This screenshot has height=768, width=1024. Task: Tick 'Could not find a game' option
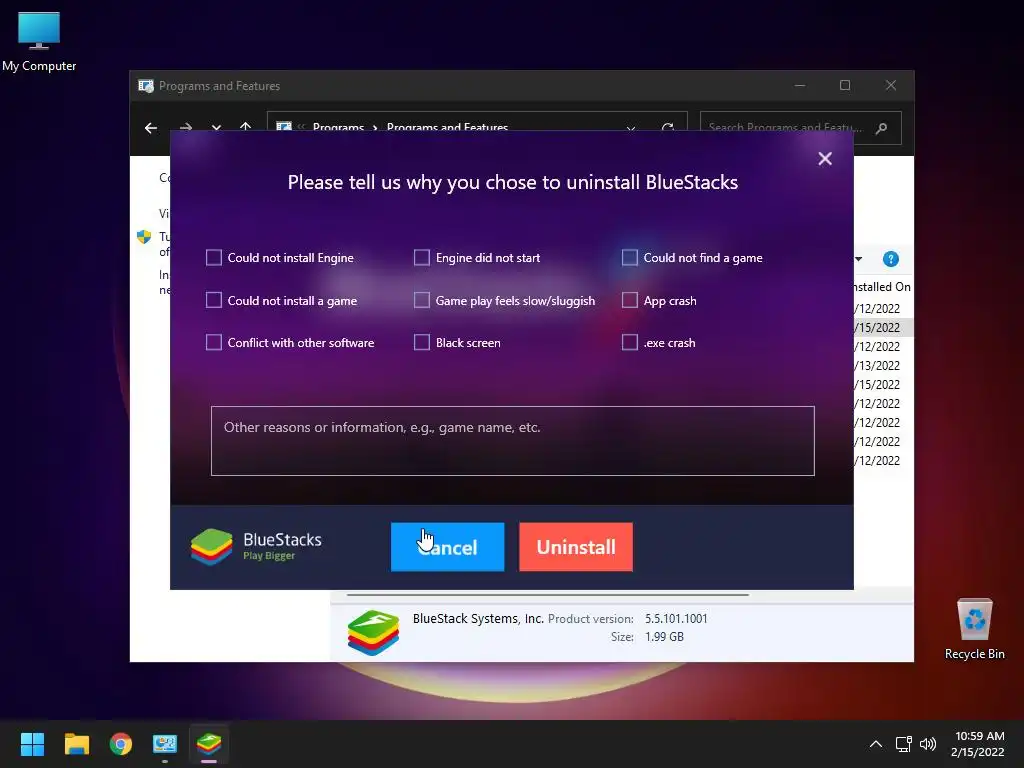(630, 257)
